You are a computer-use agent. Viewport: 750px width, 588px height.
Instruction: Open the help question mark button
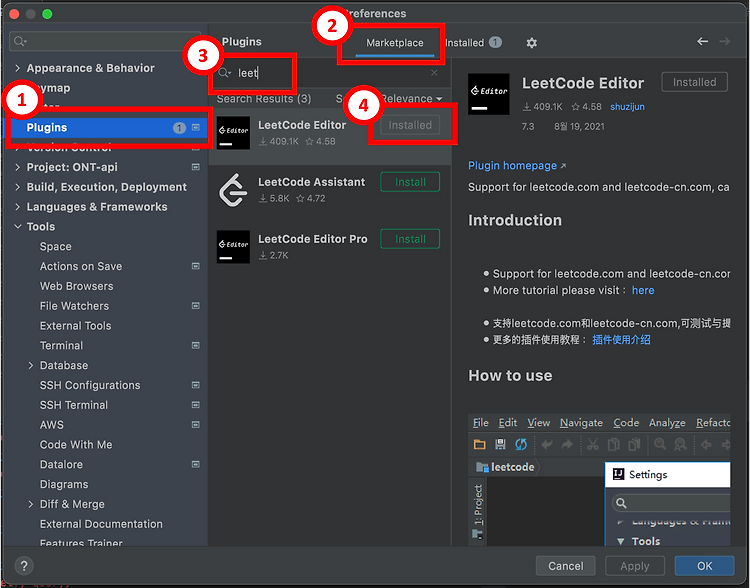(x=24, y=566)
